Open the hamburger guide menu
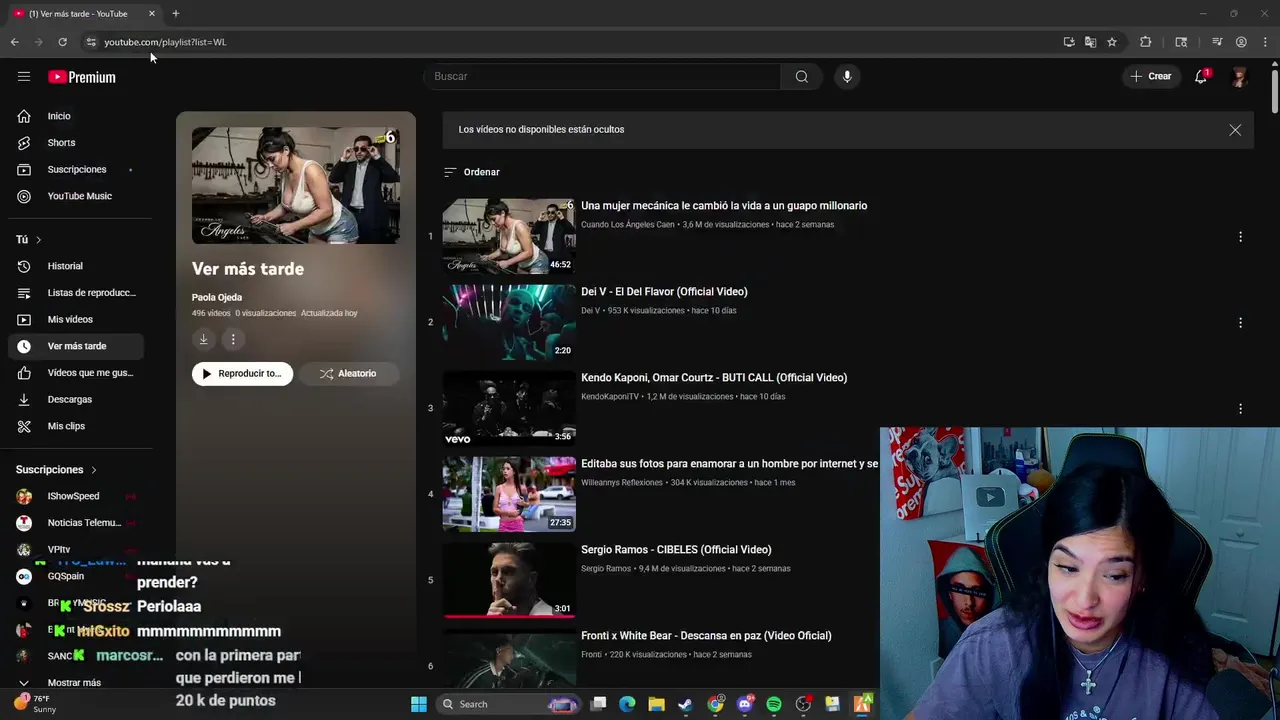 [24, 77]
